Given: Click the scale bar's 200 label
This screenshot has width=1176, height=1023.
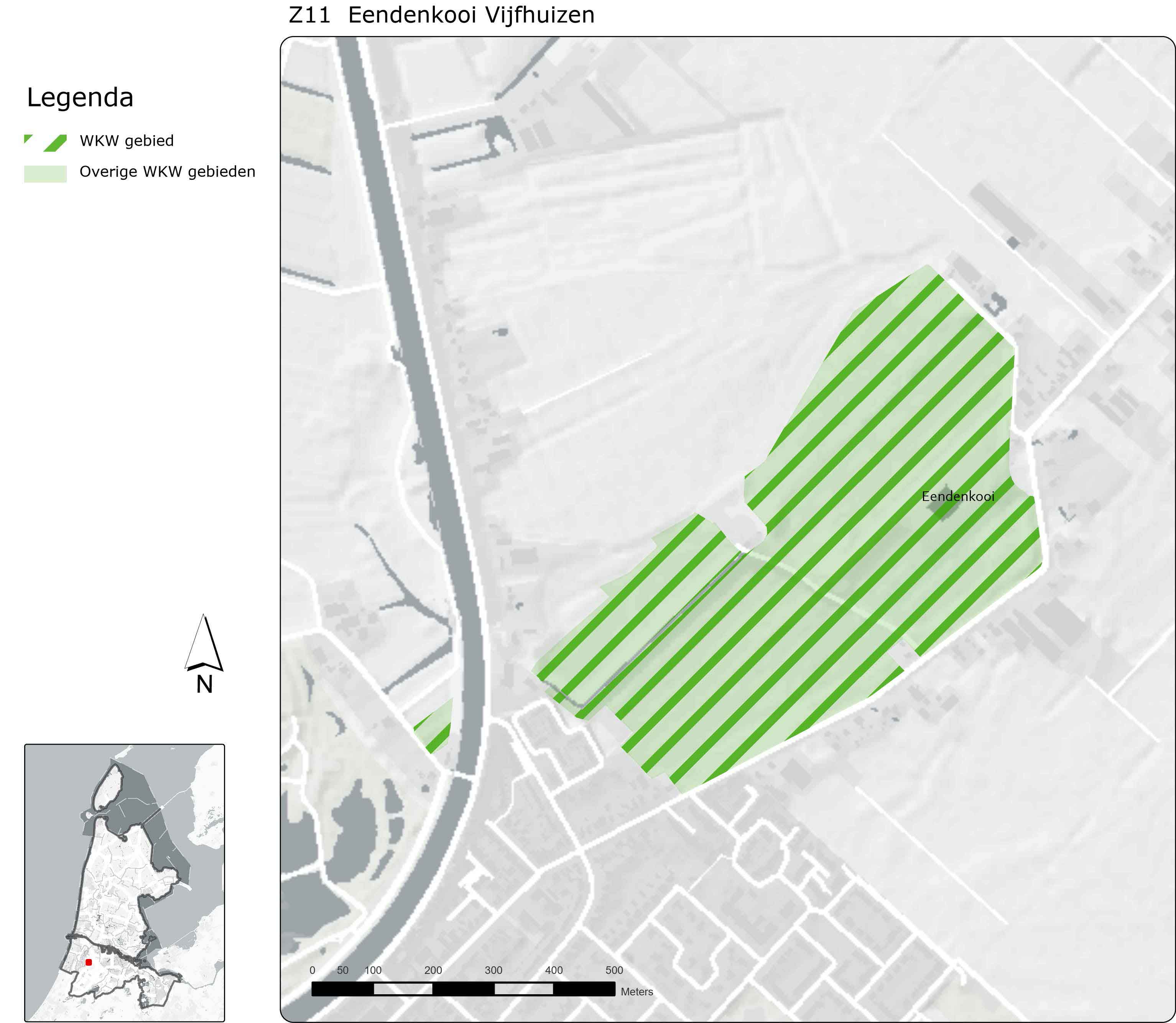Looking at the screenshot, I should (x=433, y=970).
